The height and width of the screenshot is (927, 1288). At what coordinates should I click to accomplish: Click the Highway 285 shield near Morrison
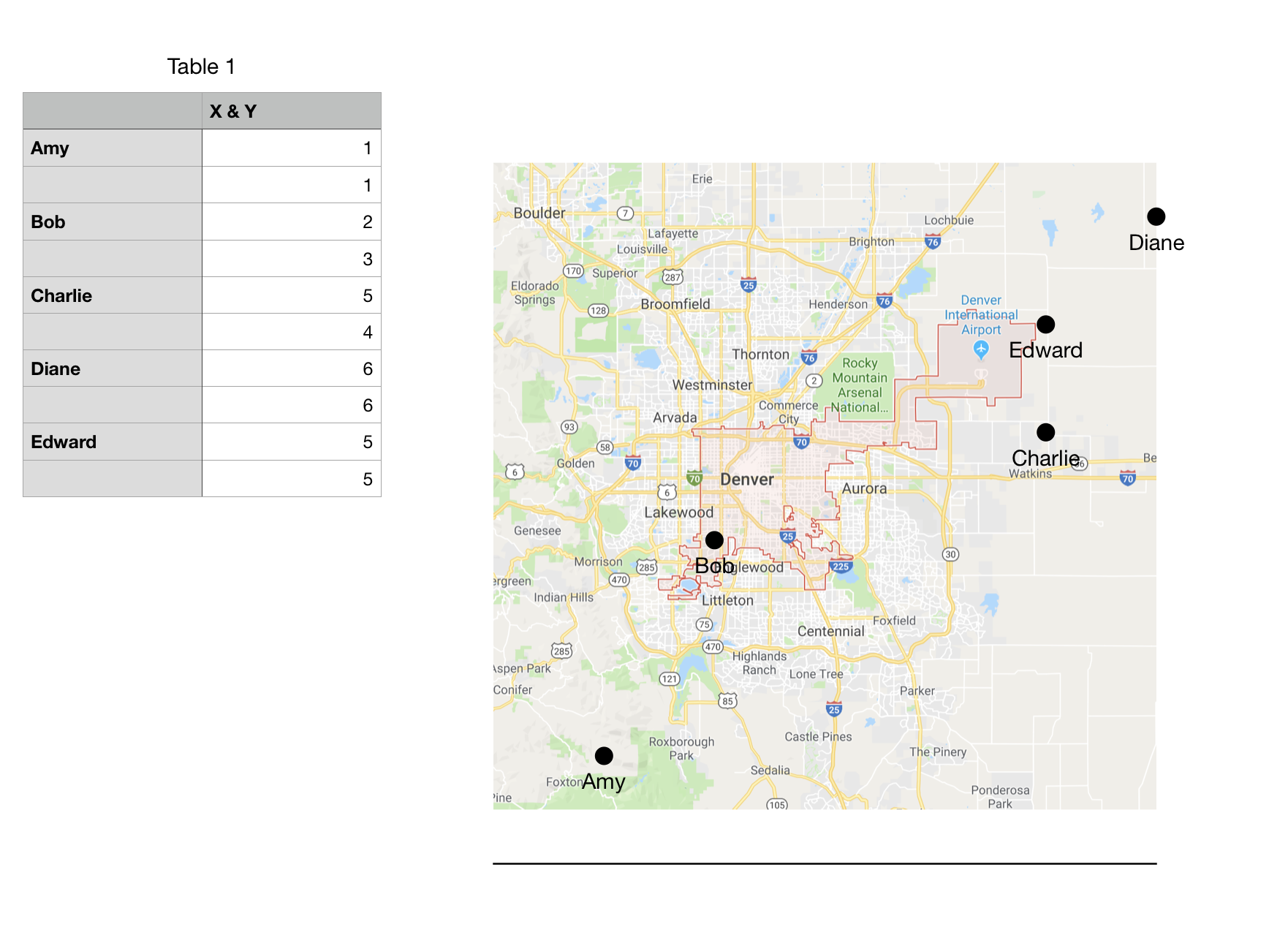tap(646, 566)
